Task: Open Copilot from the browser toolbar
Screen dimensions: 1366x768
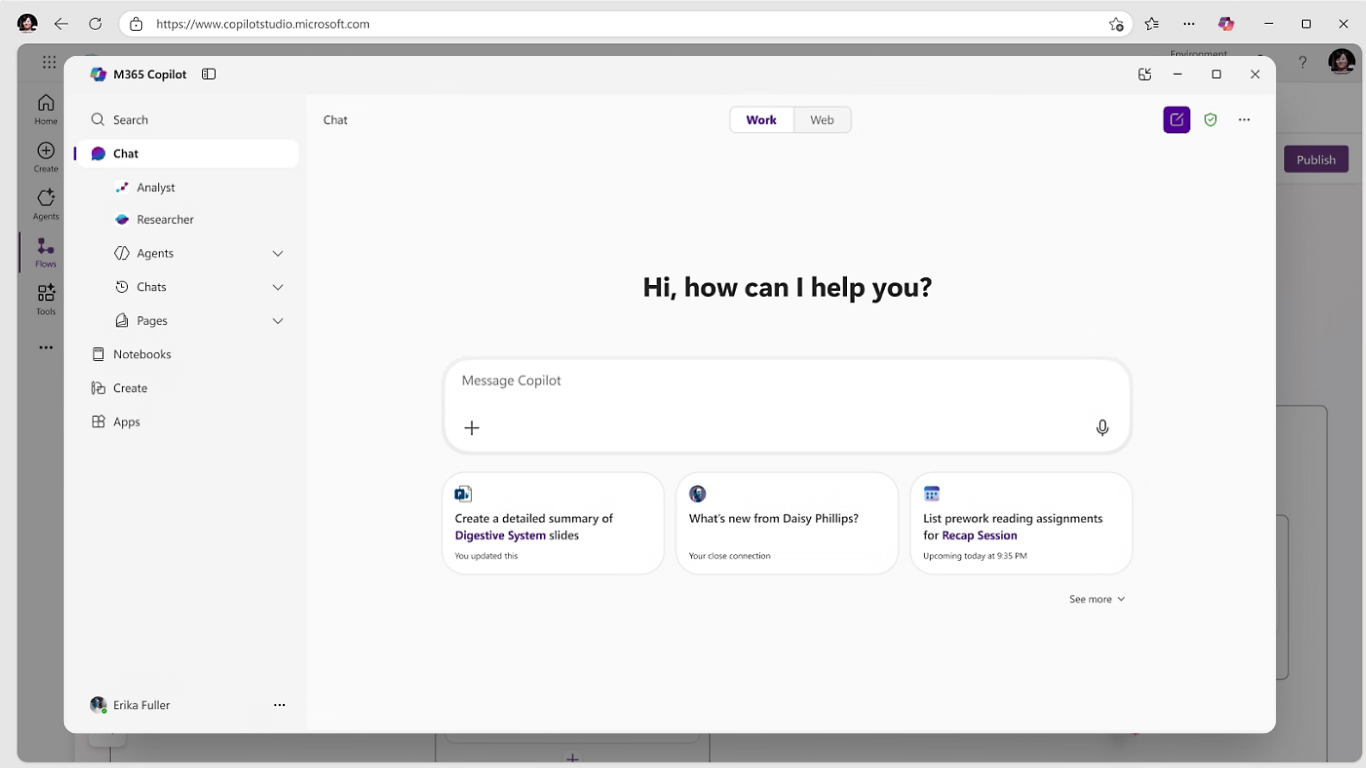Action: (1226, 23)
